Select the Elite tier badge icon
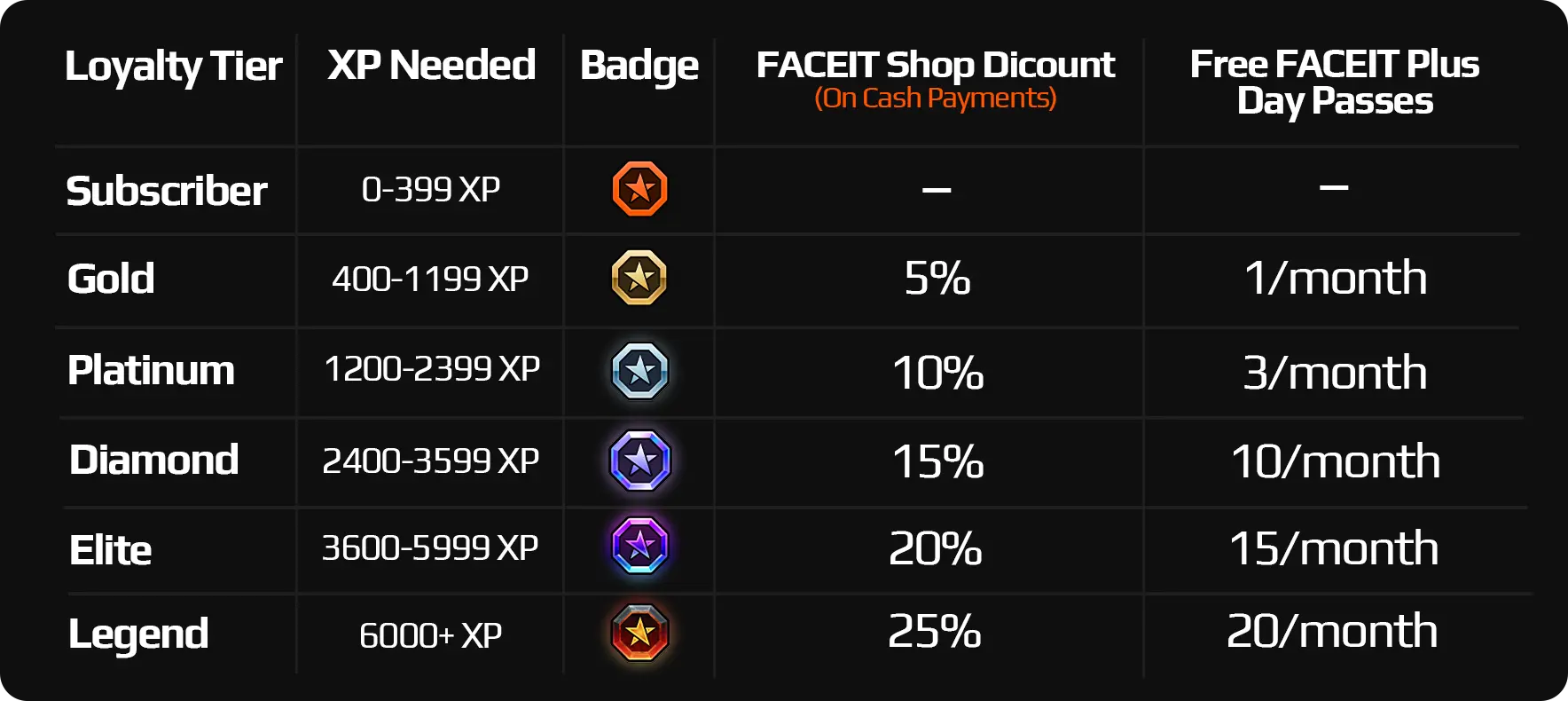This screenshot has height=701, width=1568. coord(639,546)
